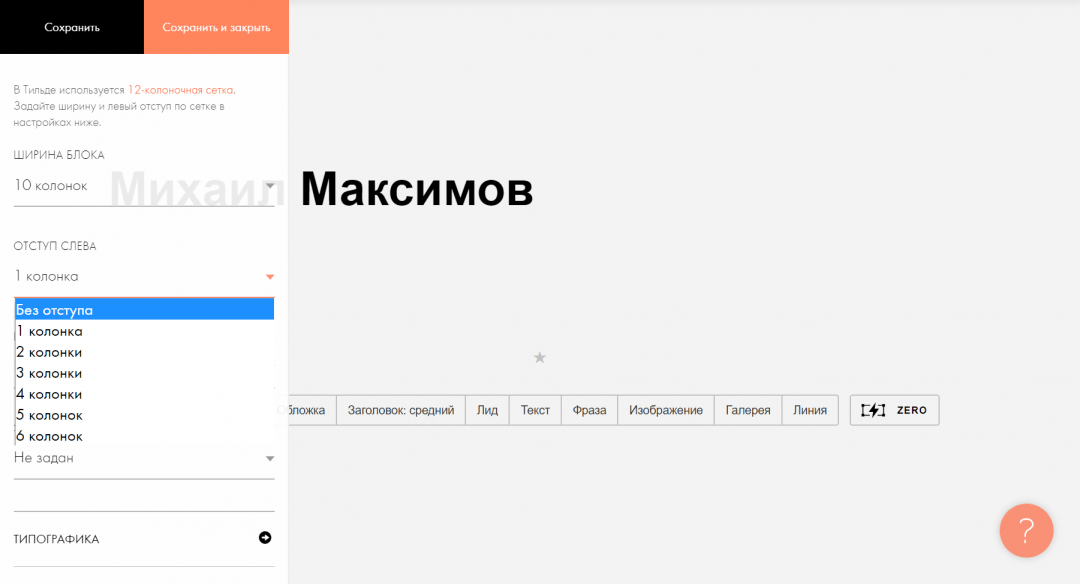This screenshot has height=584, width=1080.
Task: Choose 6 колонок from the list
Action: (144, 436)
